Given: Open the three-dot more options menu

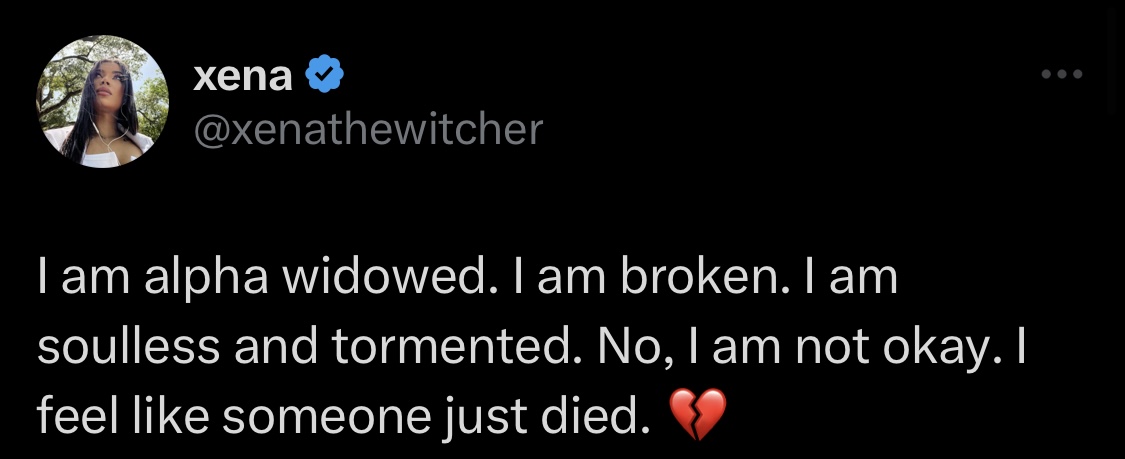Looking at the screenshot, I should [1062, 74].
